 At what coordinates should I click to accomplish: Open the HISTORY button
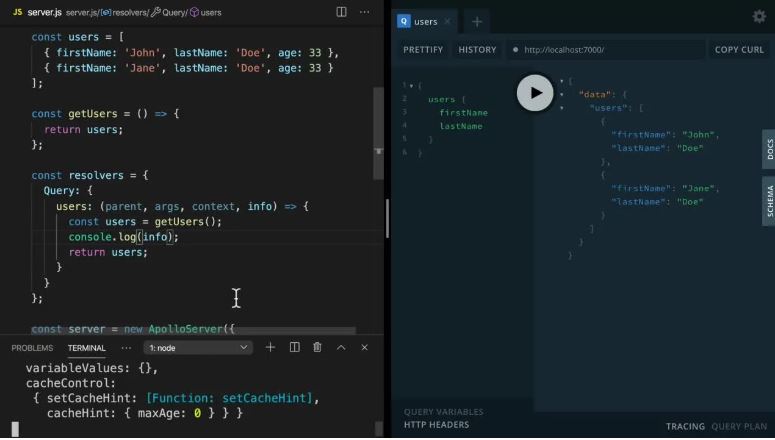coord(477,49)
